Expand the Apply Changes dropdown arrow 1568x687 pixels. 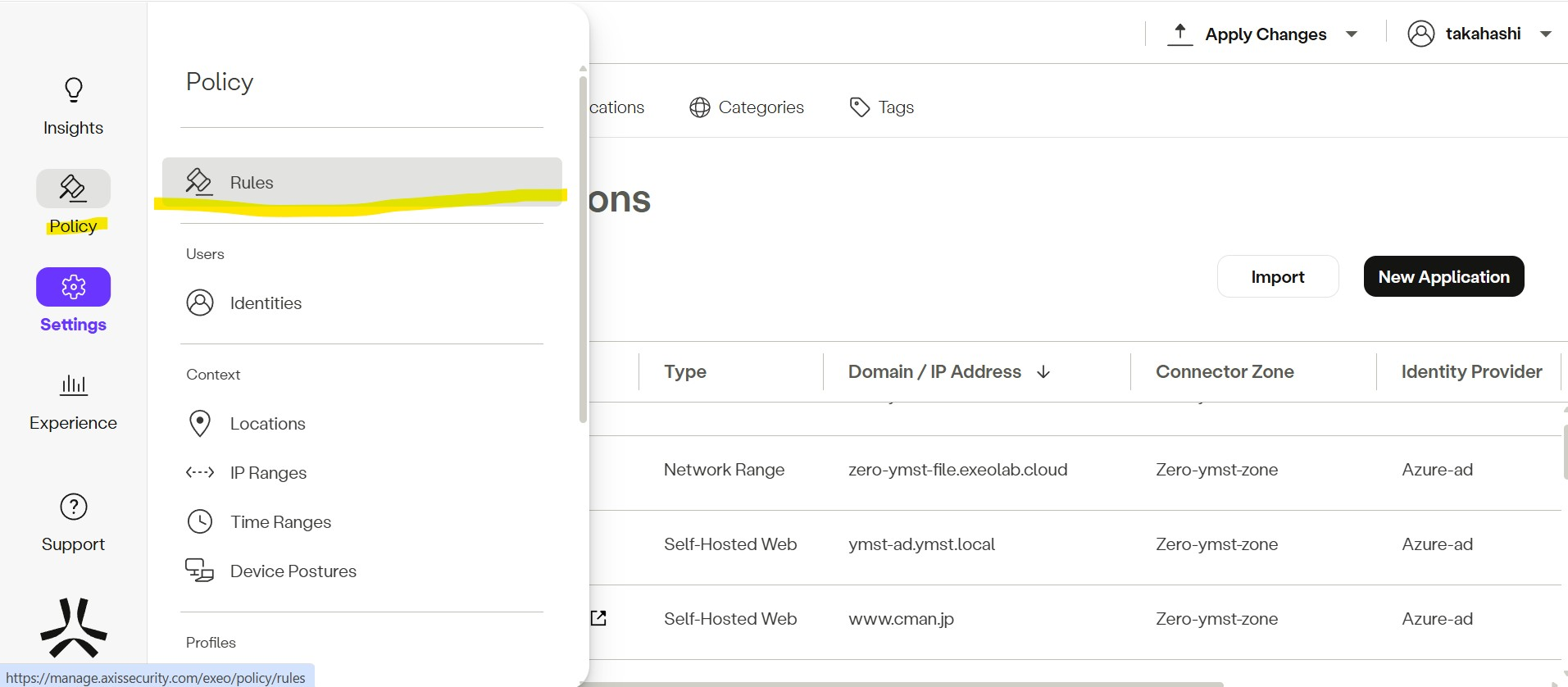1352,34
